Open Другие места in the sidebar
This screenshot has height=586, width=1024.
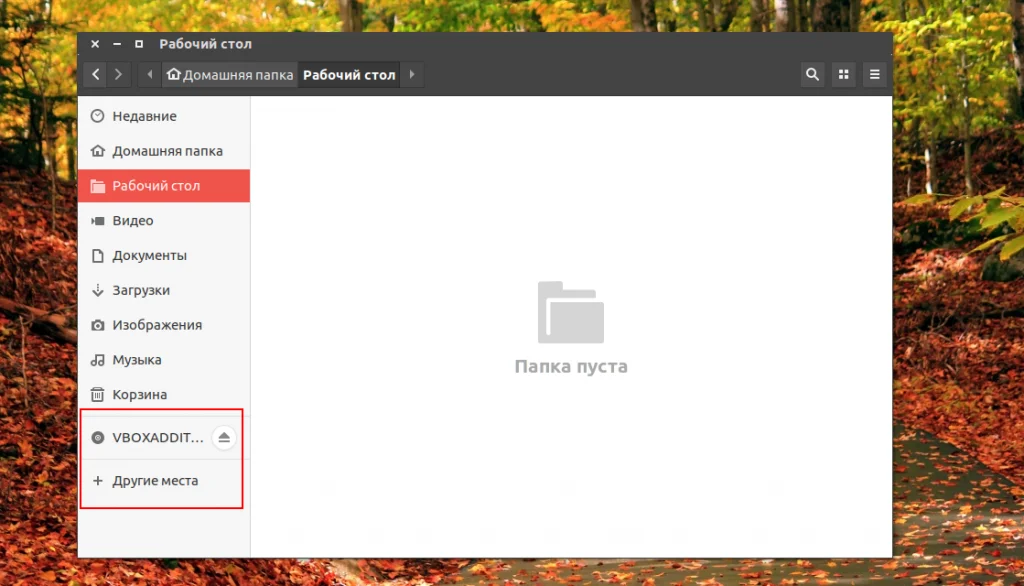point(164,481)
